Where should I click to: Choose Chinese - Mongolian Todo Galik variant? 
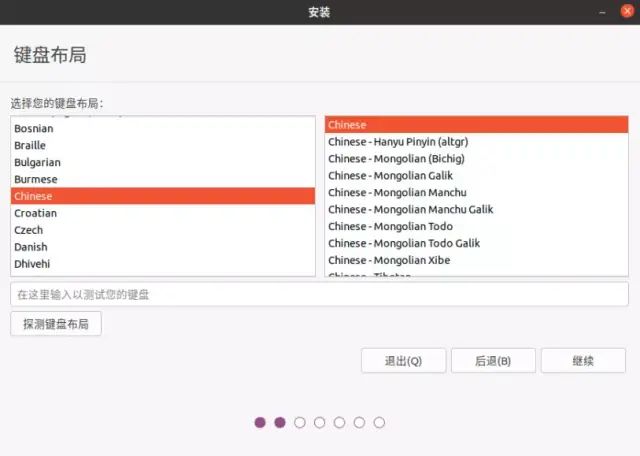point(404,243)
